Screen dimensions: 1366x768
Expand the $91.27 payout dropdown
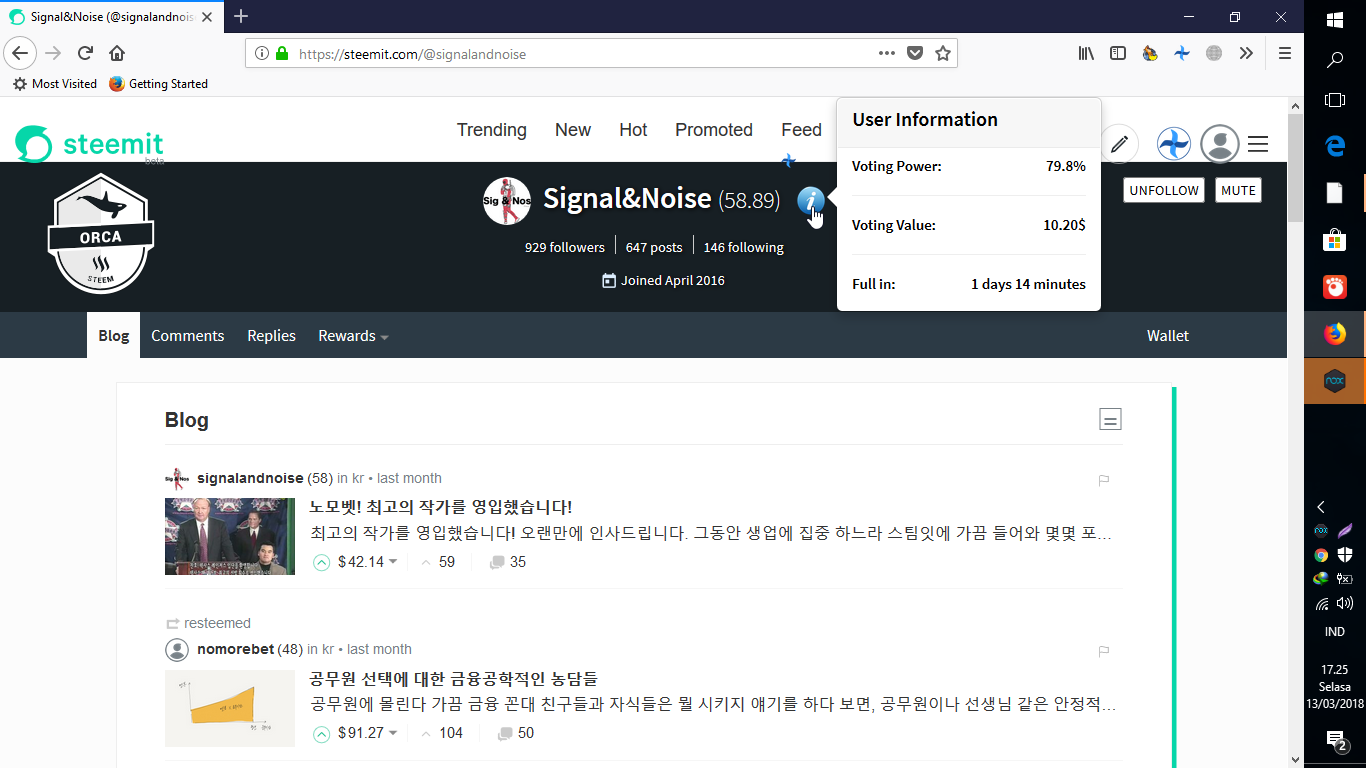[x=393, y=733]
